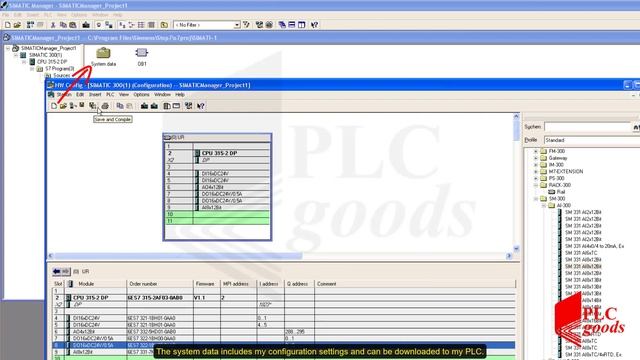Click Download icon in SIMATIC Manager toolbar
The image size is (640, 360).
pyautogui.click(x=86, y=25)
